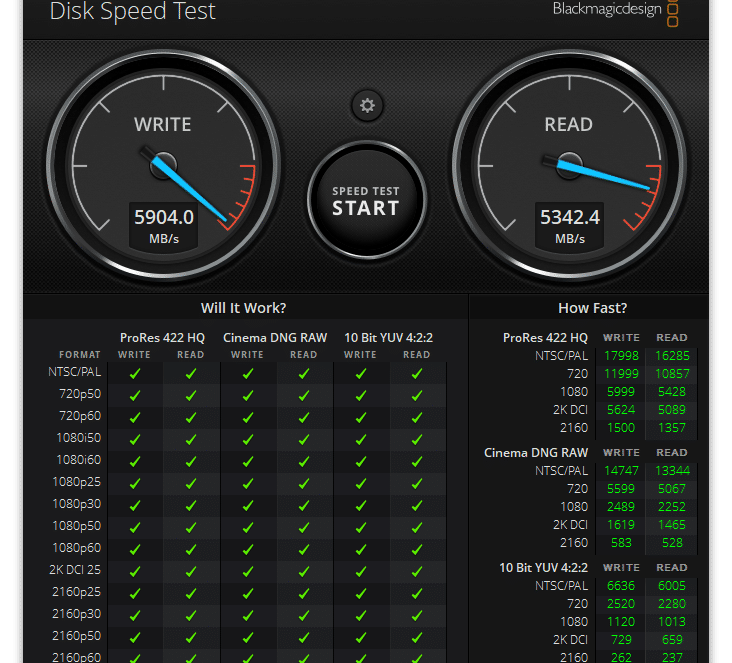This screenshot has width=732, height=663.
Task: Select the 720p50 format row label
Action: 80,394
